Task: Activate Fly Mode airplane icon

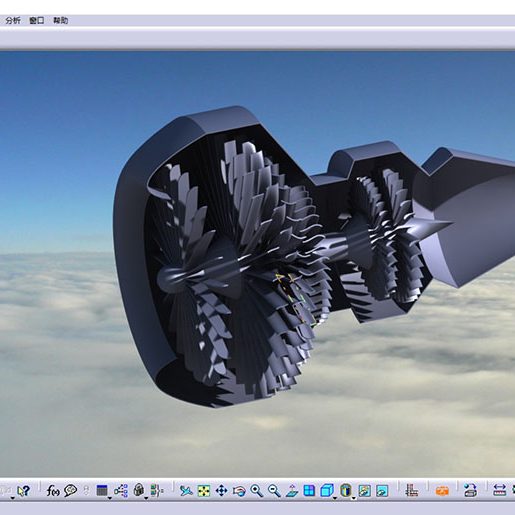Action: pyautogui.click(x=186, y=490)
